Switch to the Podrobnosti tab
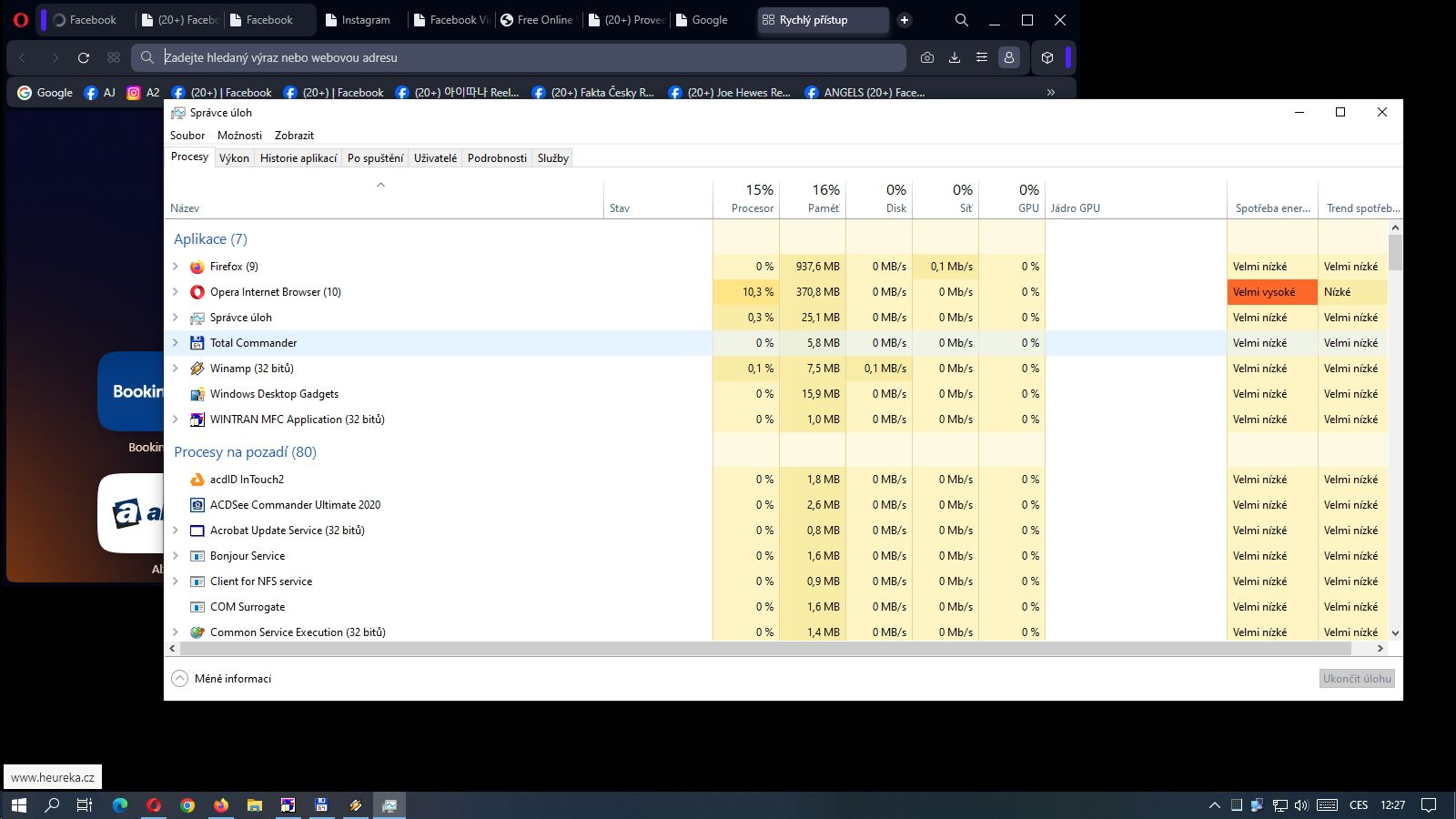 (x=497, y=158)
